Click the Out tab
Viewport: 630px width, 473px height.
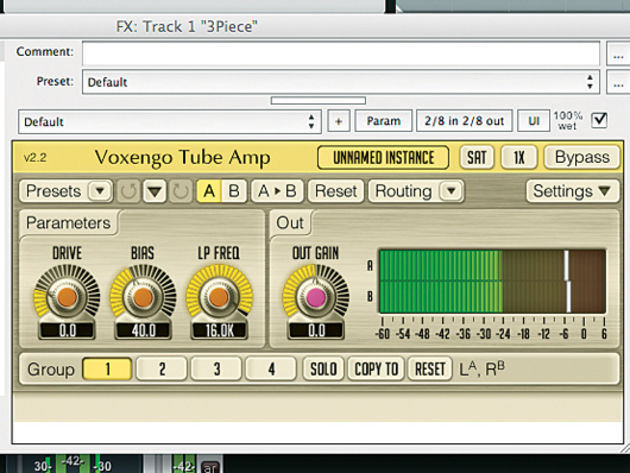[x=290, y=223]
